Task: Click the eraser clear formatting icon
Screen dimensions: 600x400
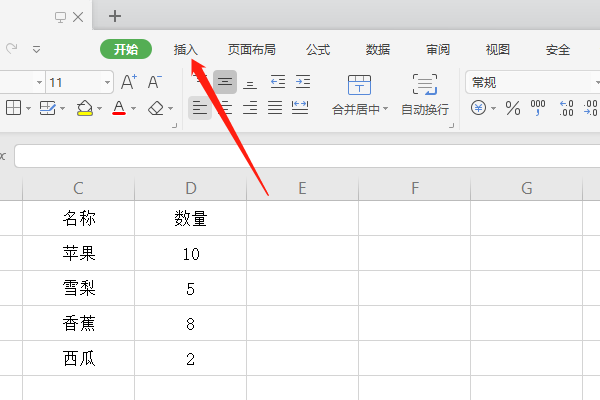Action: (156, 108)
